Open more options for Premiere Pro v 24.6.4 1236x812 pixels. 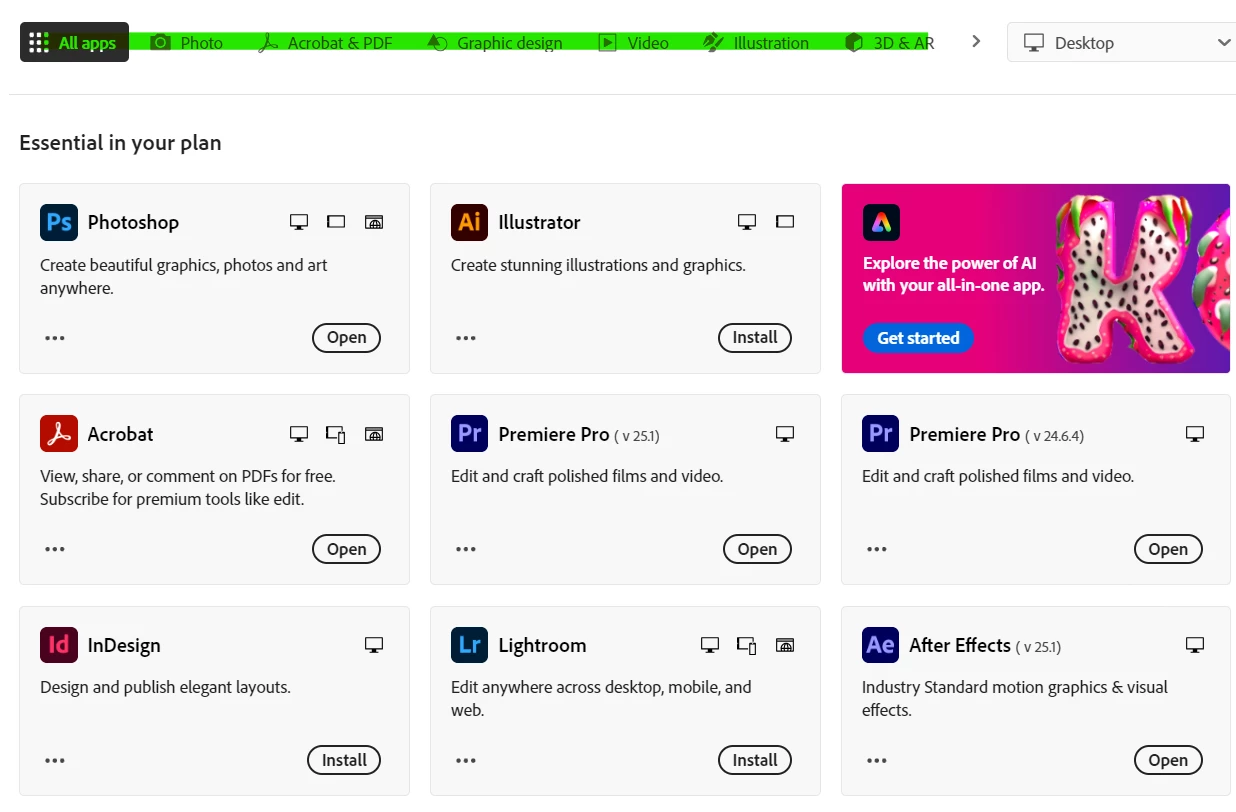(x=877, y=549)
